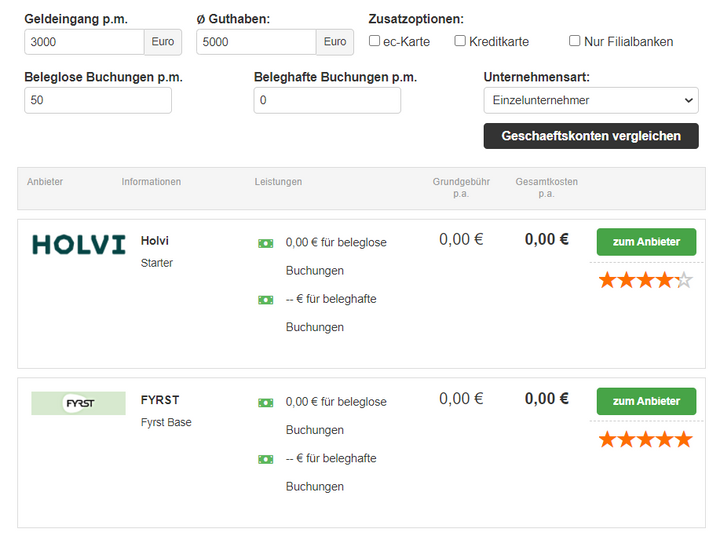Click the Beleglose Buchungen p.m. field
Image resolution: width=720 pixels, height=535 pixels.
[x=98, y=100]
